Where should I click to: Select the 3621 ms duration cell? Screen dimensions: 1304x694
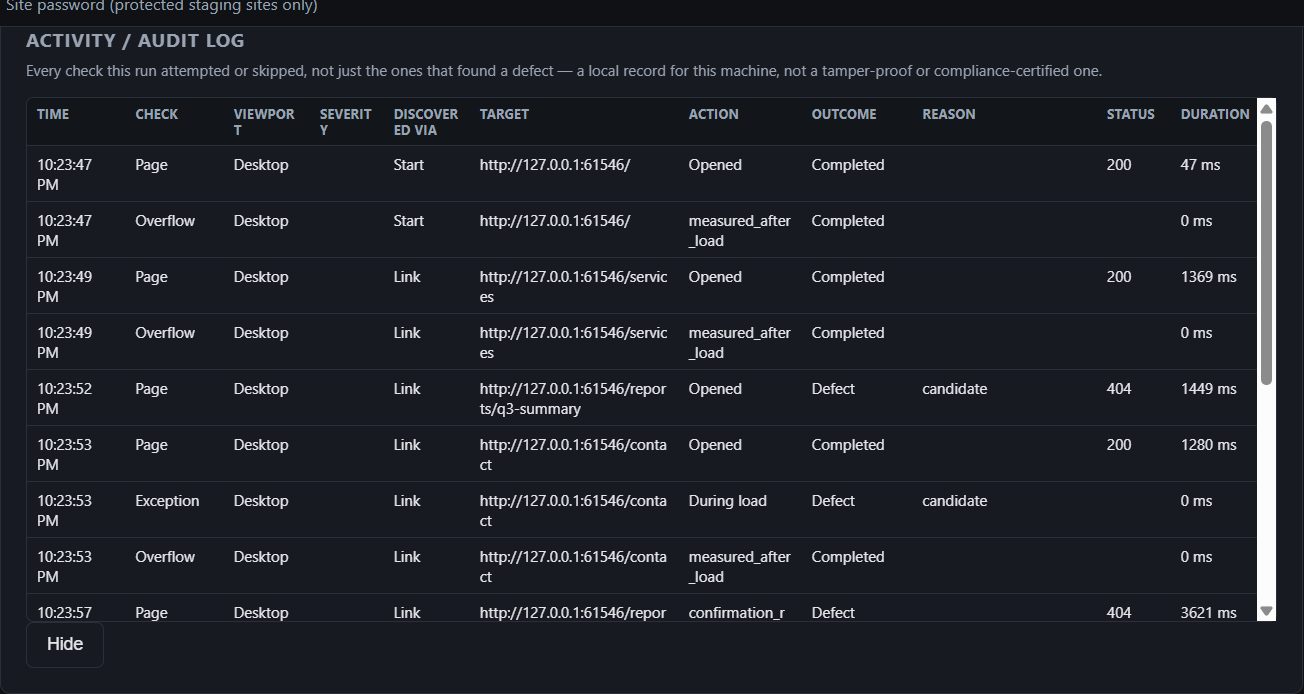1209,613
